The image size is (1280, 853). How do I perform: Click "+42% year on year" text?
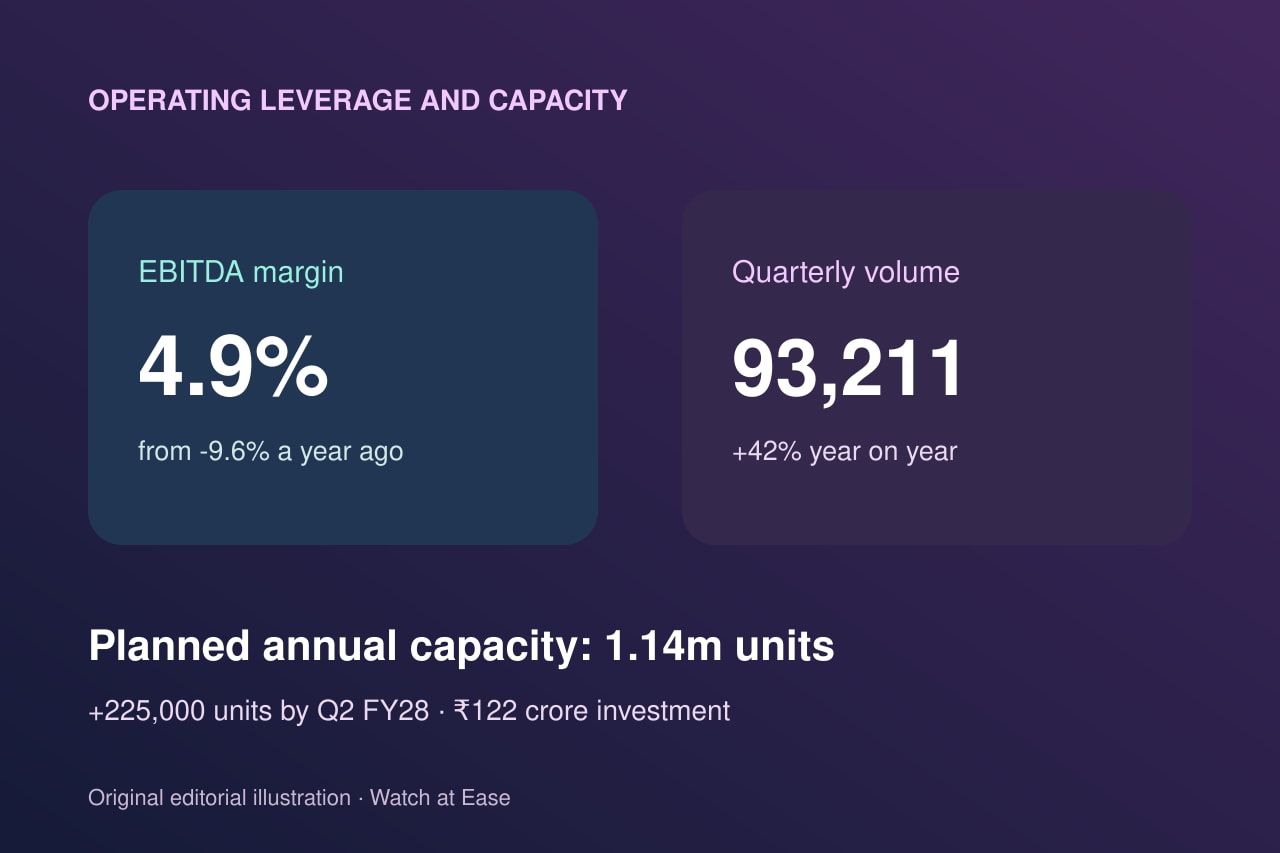(x=845, y=451)
